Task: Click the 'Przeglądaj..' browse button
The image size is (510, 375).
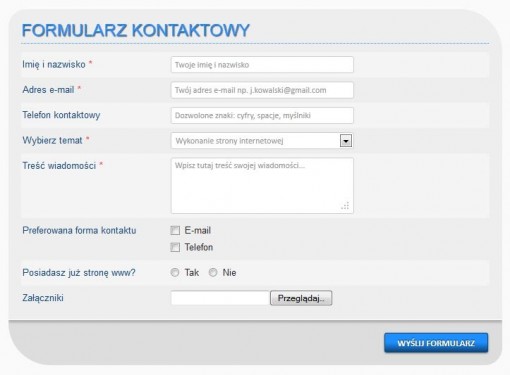Action: pyautogui.click(x=301, y=298)
